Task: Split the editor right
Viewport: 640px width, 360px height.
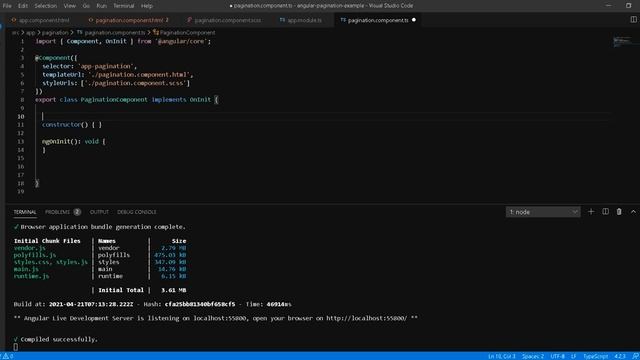Action: tap(633, 20)
